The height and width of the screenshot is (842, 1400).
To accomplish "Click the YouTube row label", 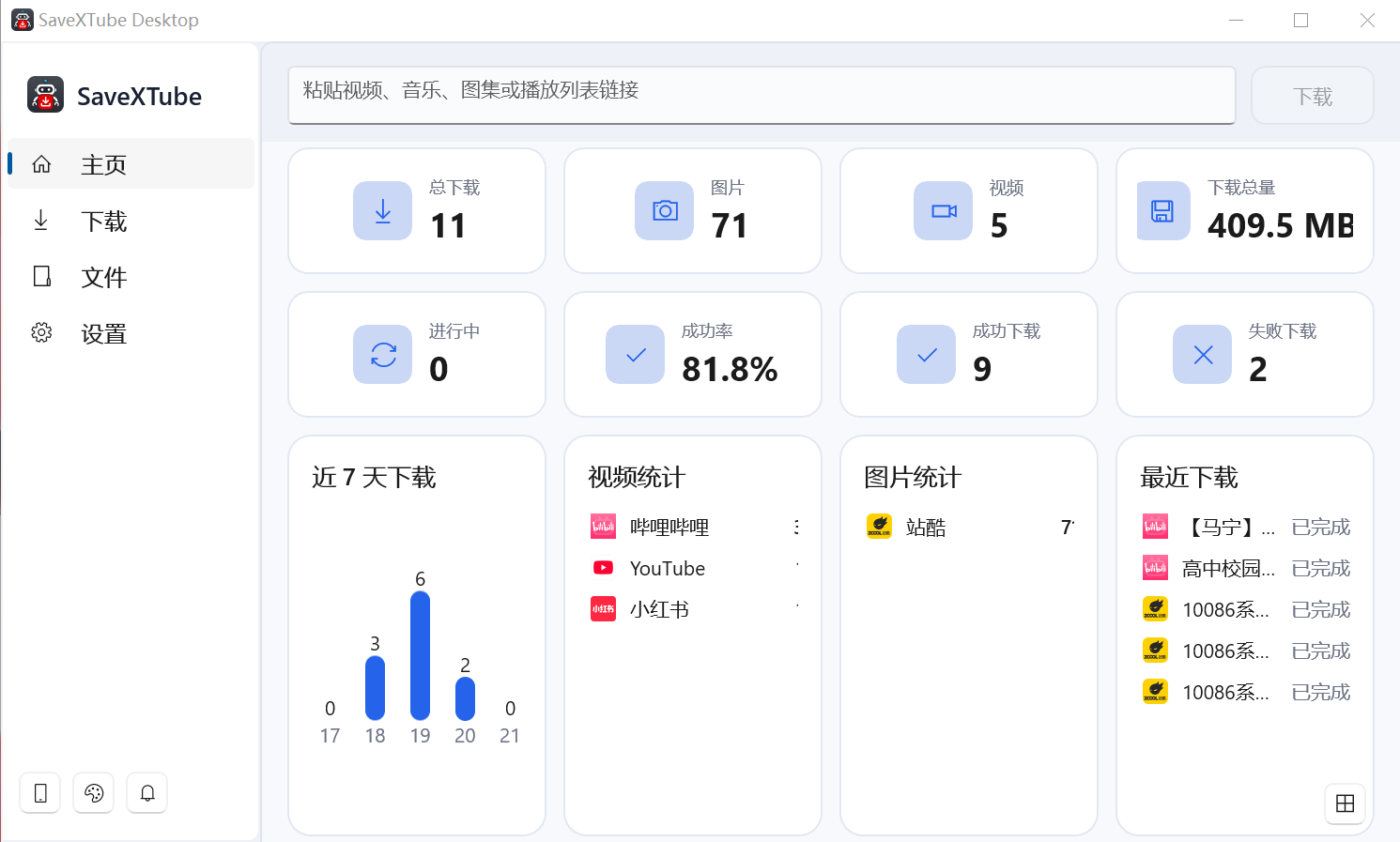I will [668, 568].
